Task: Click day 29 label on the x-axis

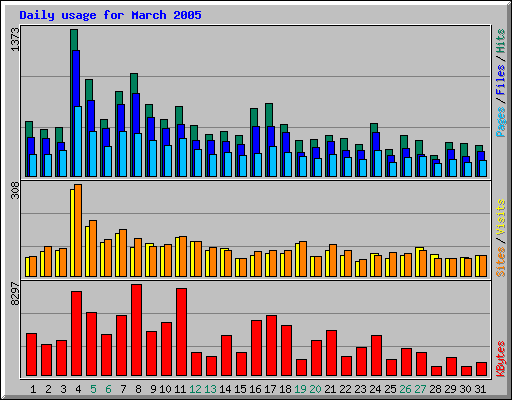Action: [450, 389]
